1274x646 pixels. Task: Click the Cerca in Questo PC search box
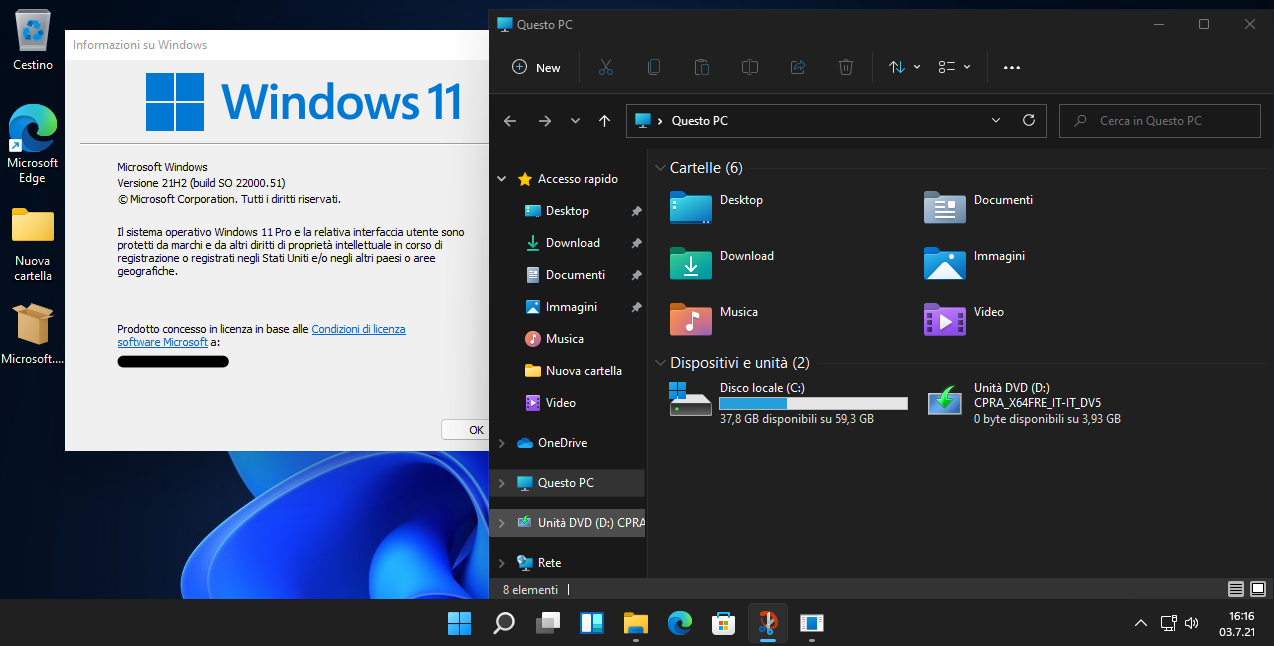[1160, 121]
